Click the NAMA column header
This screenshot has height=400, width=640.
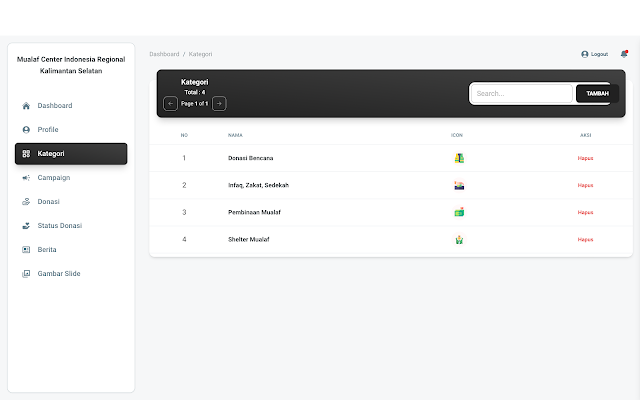pos(235,135)
